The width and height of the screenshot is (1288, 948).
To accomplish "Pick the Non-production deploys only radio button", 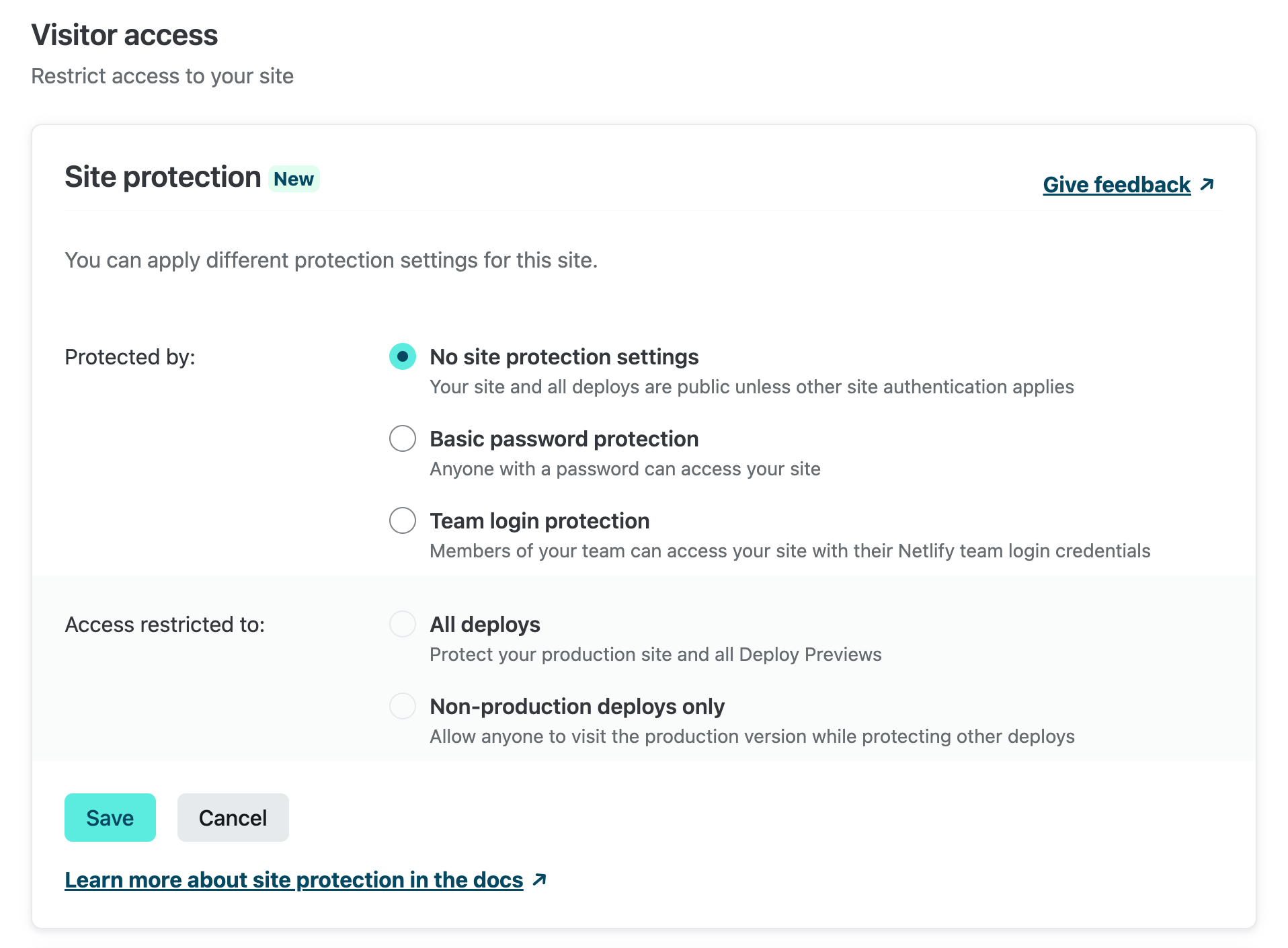I will tap(403, 706).
